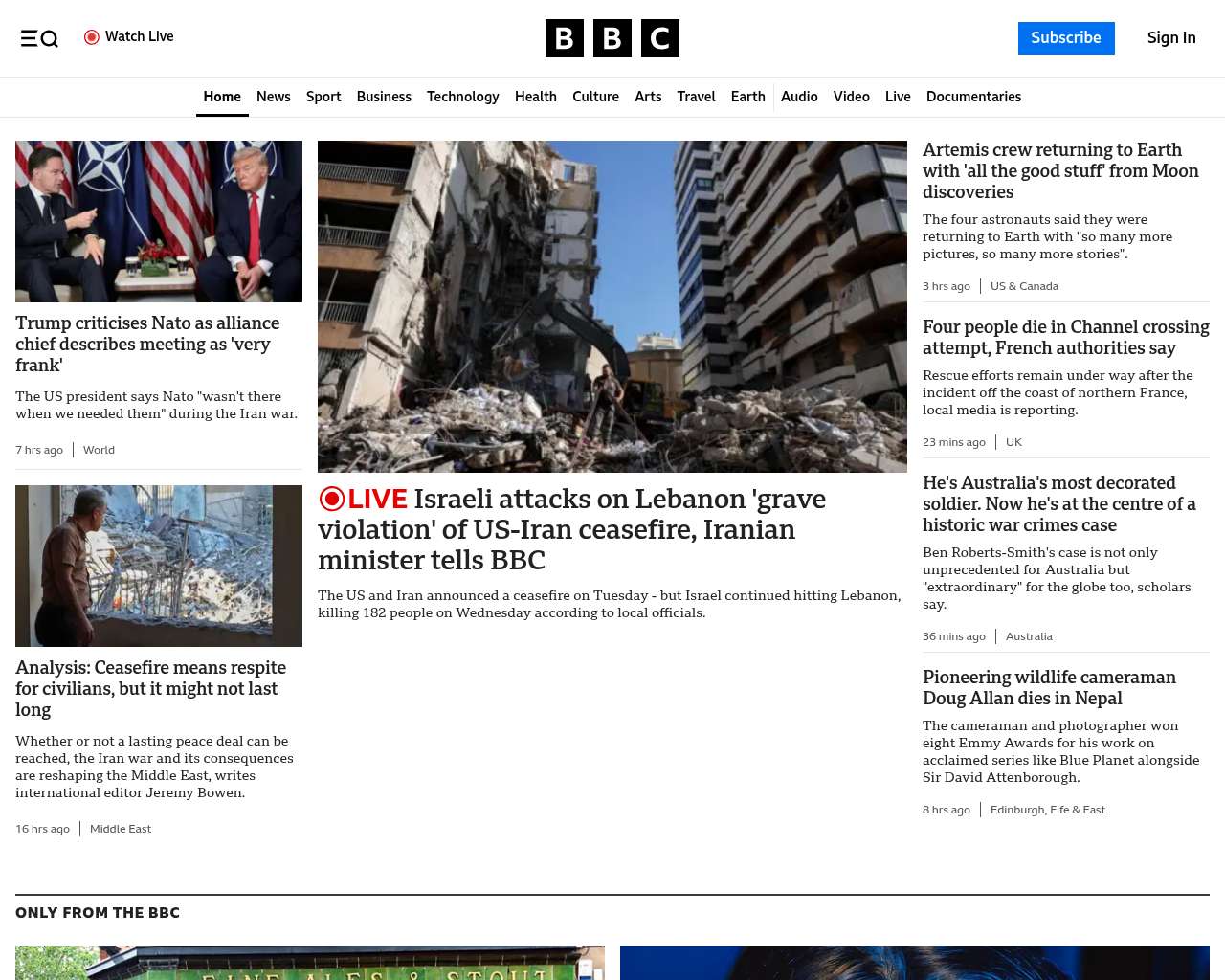Click the Jeremy Bowen analysis summary text

pos(154,767)
